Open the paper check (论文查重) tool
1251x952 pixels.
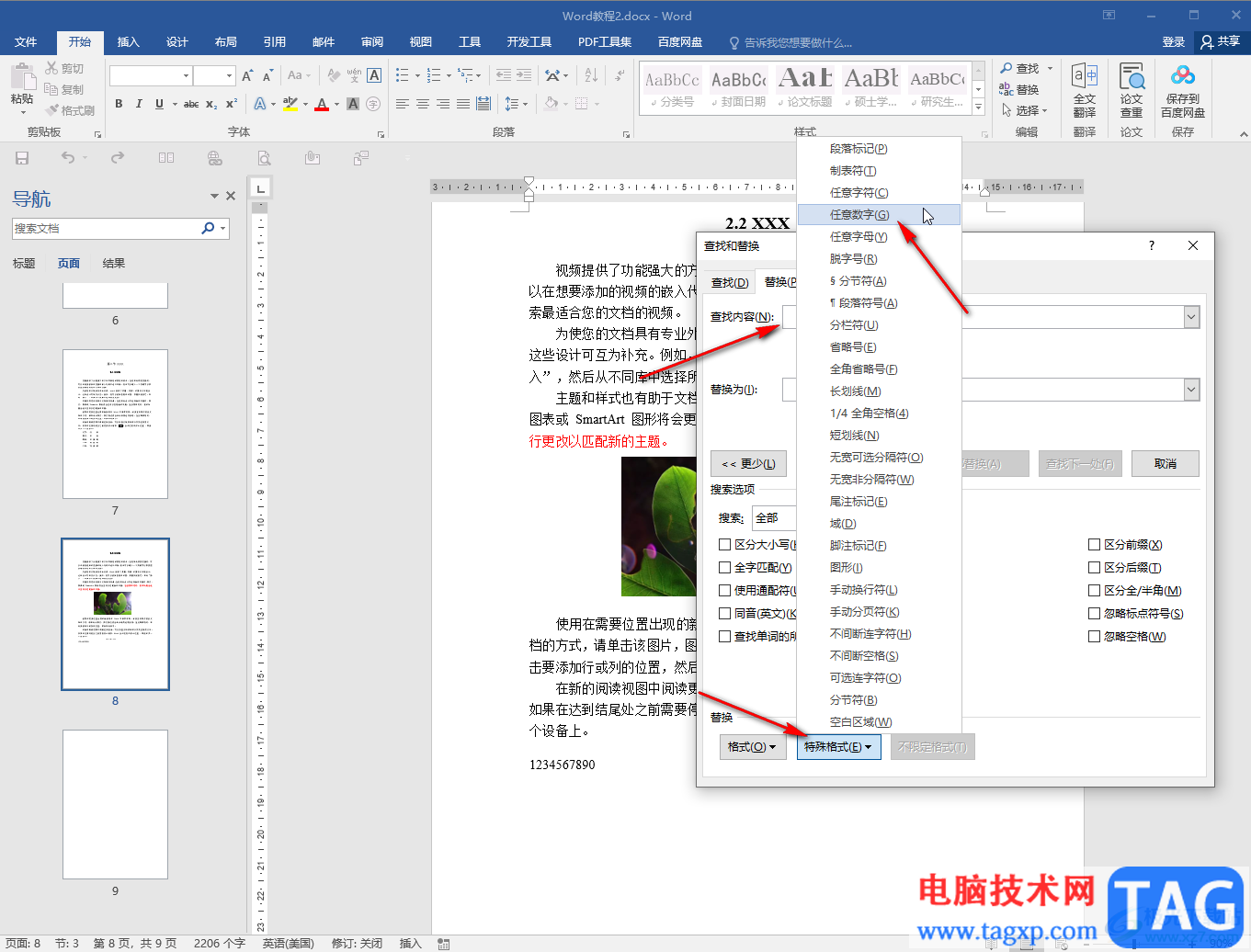click(x=1132, y=91)
